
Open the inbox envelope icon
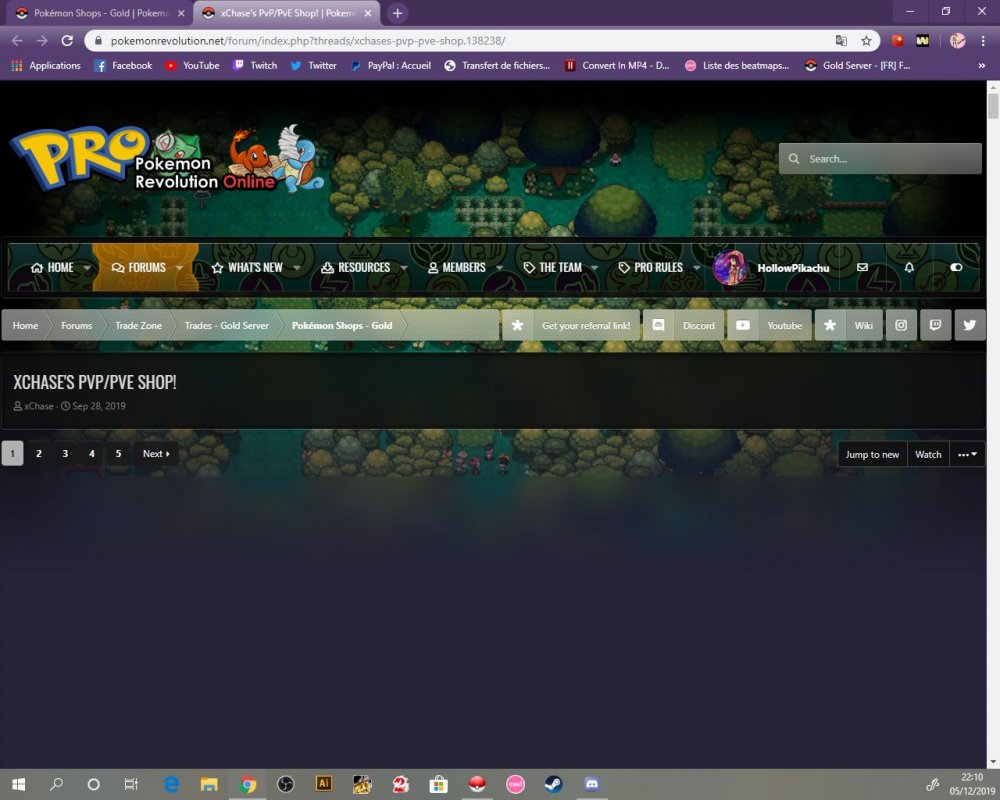[x=862, y=267]
